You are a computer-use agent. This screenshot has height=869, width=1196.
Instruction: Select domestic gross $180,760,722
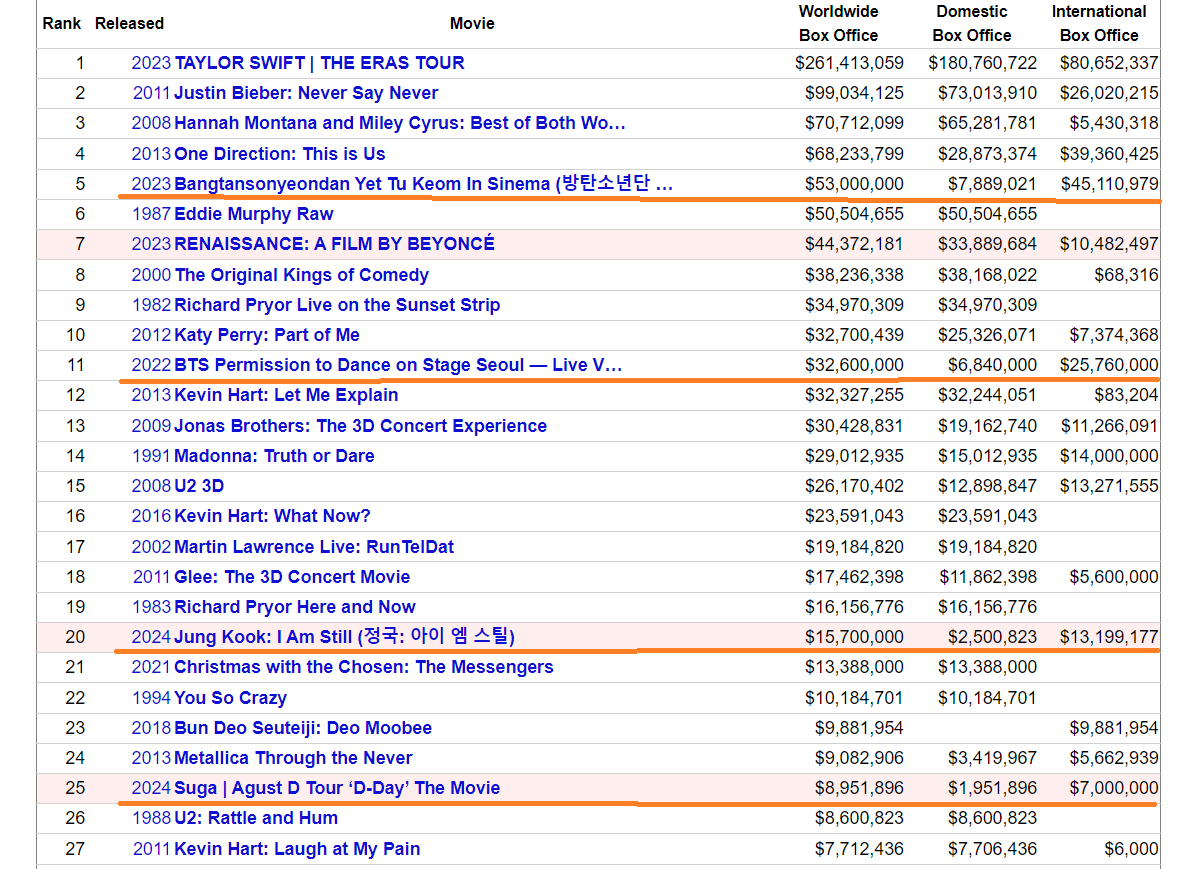(982, 63)
